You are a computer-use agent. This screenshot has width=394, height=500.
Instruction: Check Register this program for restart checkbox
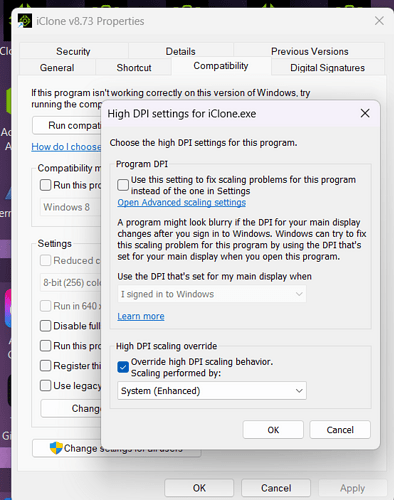[45, 366]
